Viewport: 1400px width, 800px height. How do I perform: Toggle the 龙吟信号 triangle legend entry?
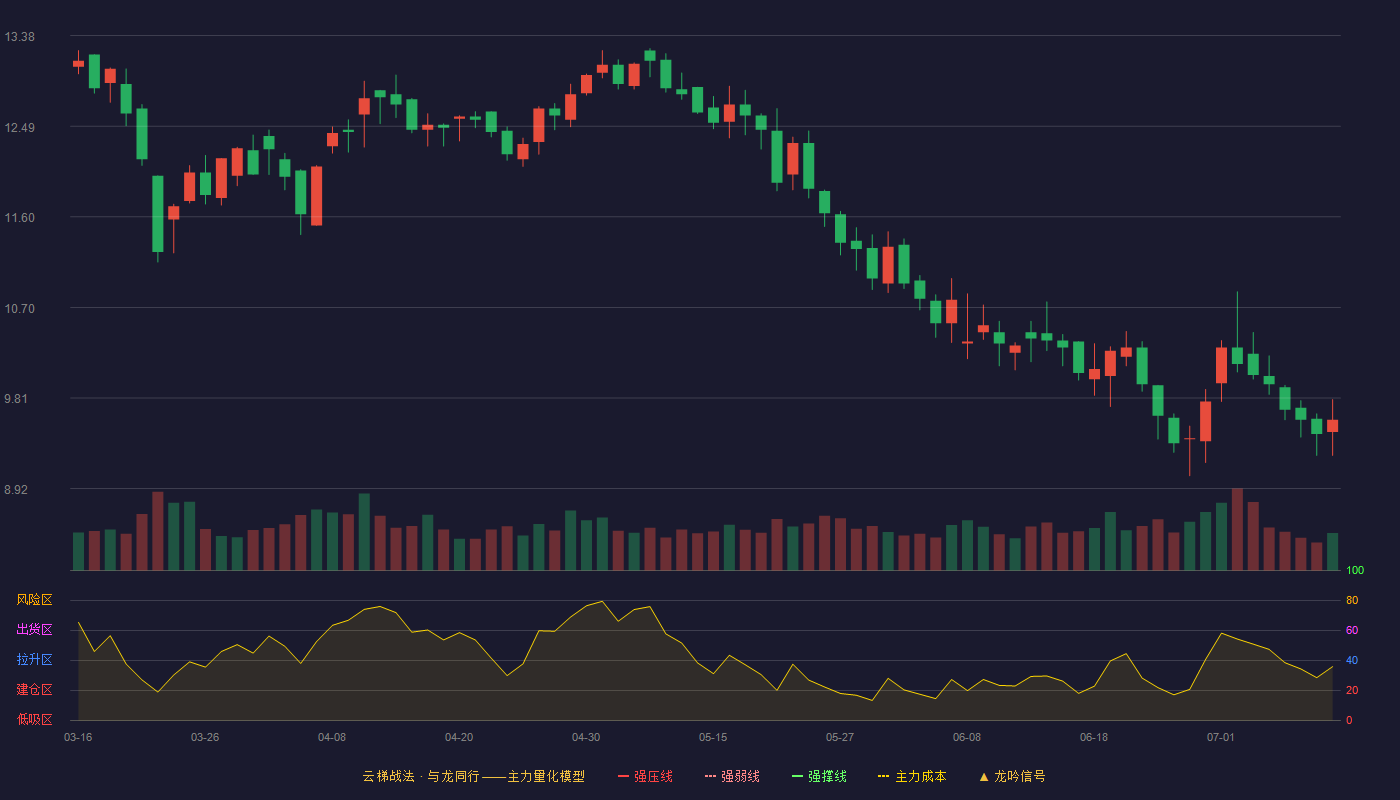coord(1012,776)
